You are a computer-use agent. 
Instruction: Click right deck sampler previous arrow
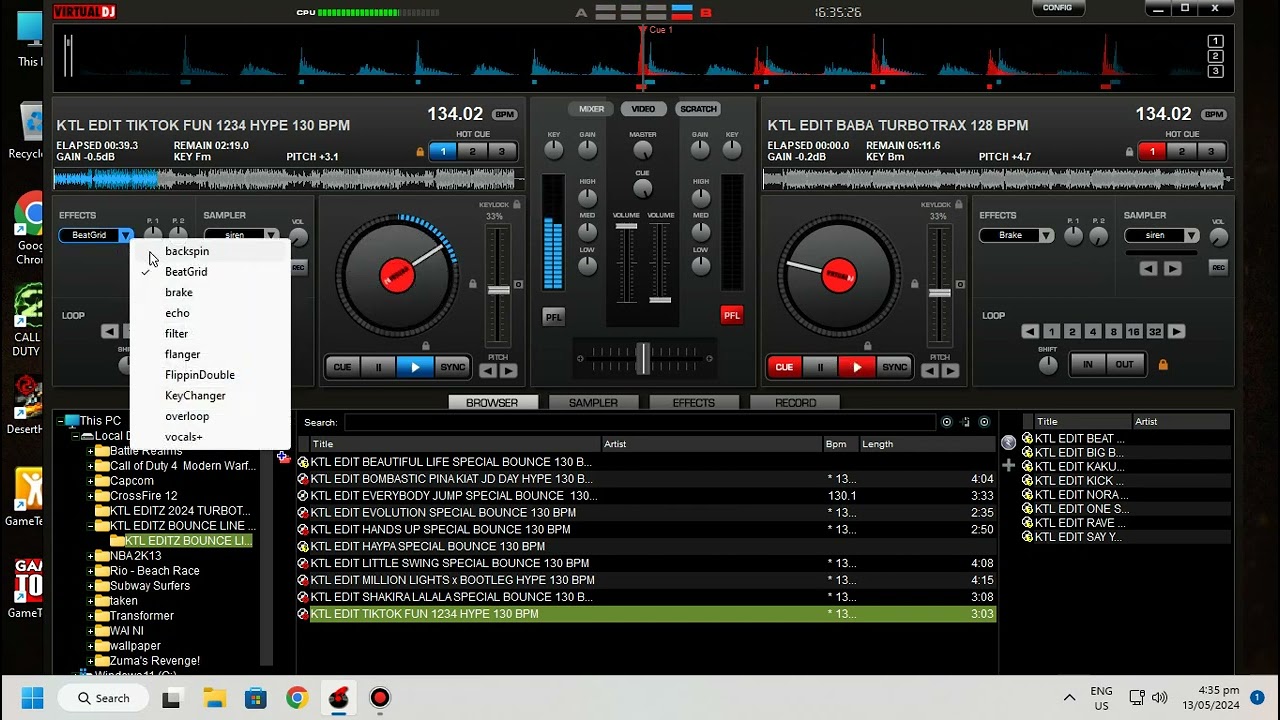1148,268
